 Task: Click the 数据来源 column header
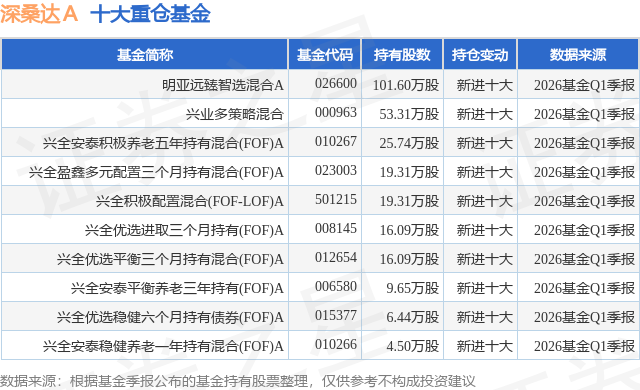click(x=578, y=55)
